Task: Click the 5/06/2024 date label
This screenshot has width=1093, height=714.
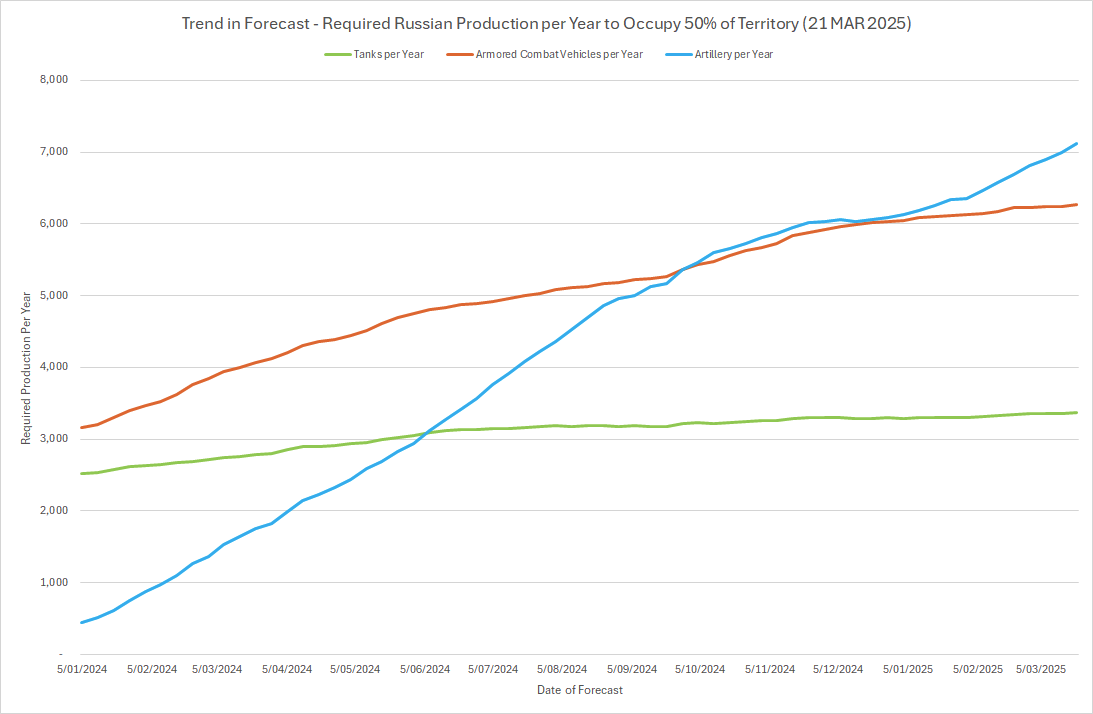Action: pos(425,669)
